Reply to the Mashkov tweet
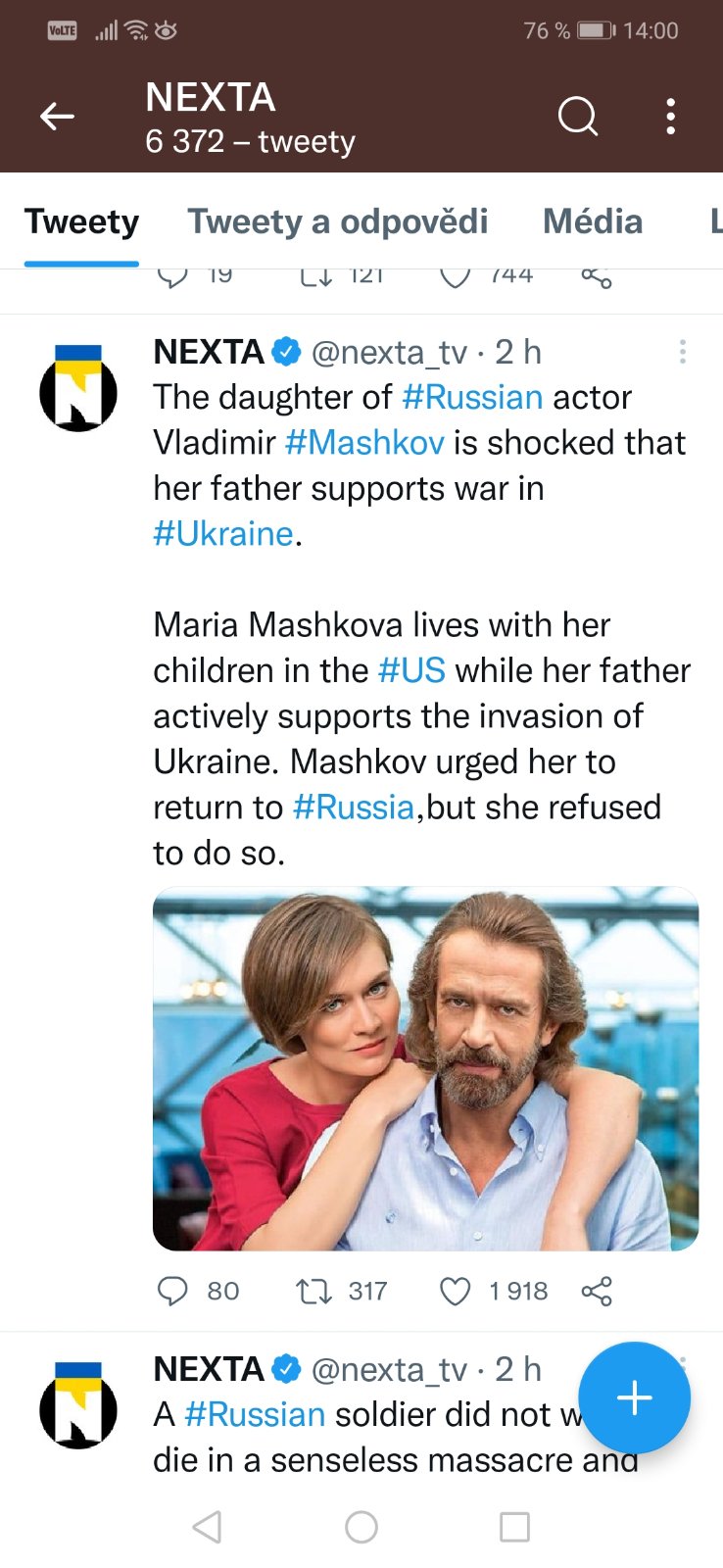 pyautogui.click(x=172, y=1291)
